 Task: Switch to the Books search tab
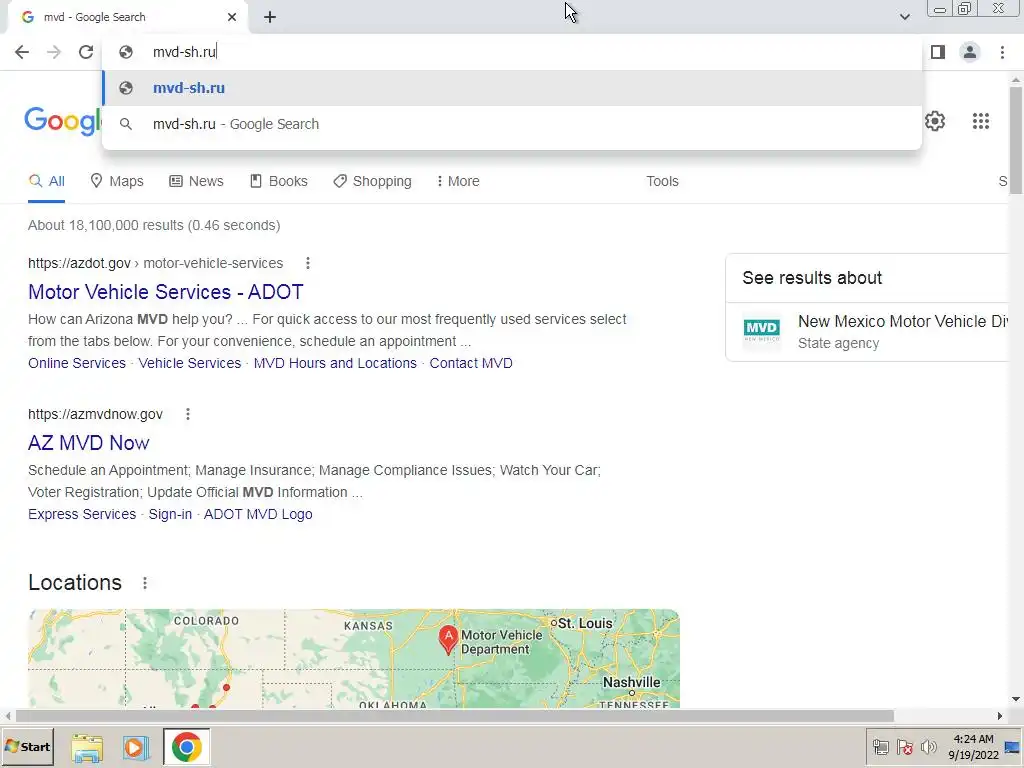click(x=279, y=182)
